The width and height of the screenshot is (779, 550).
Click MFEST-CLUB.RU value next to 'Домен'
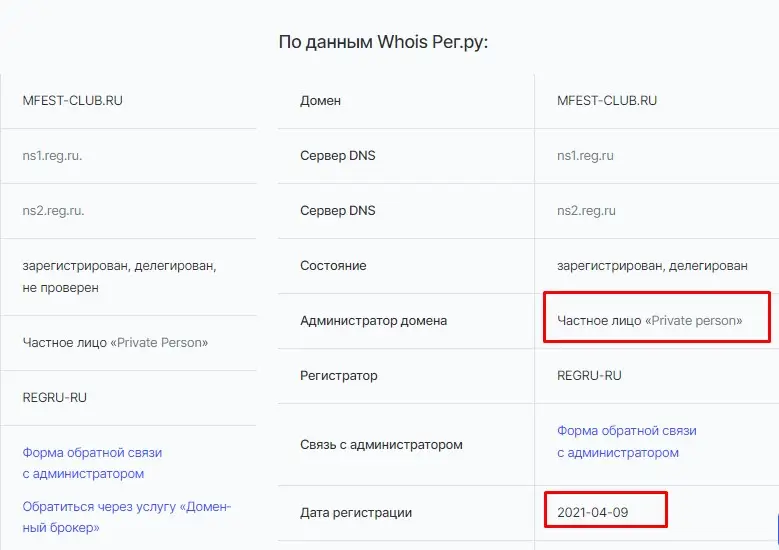607,101
